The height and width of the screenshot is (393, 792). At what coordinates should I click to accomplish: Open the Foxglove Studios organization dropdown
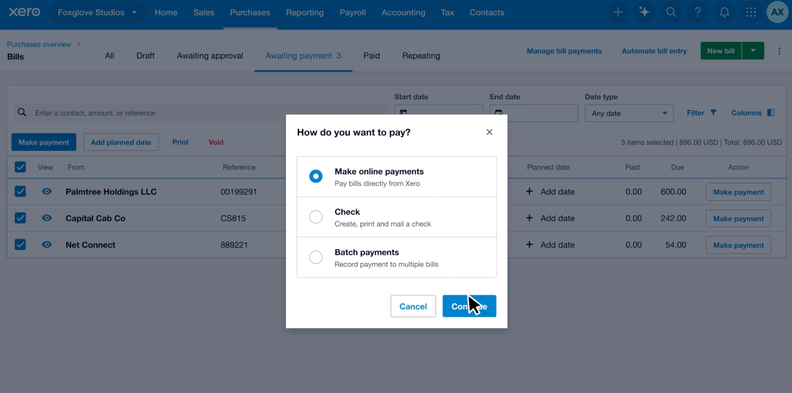pos(97,13)
